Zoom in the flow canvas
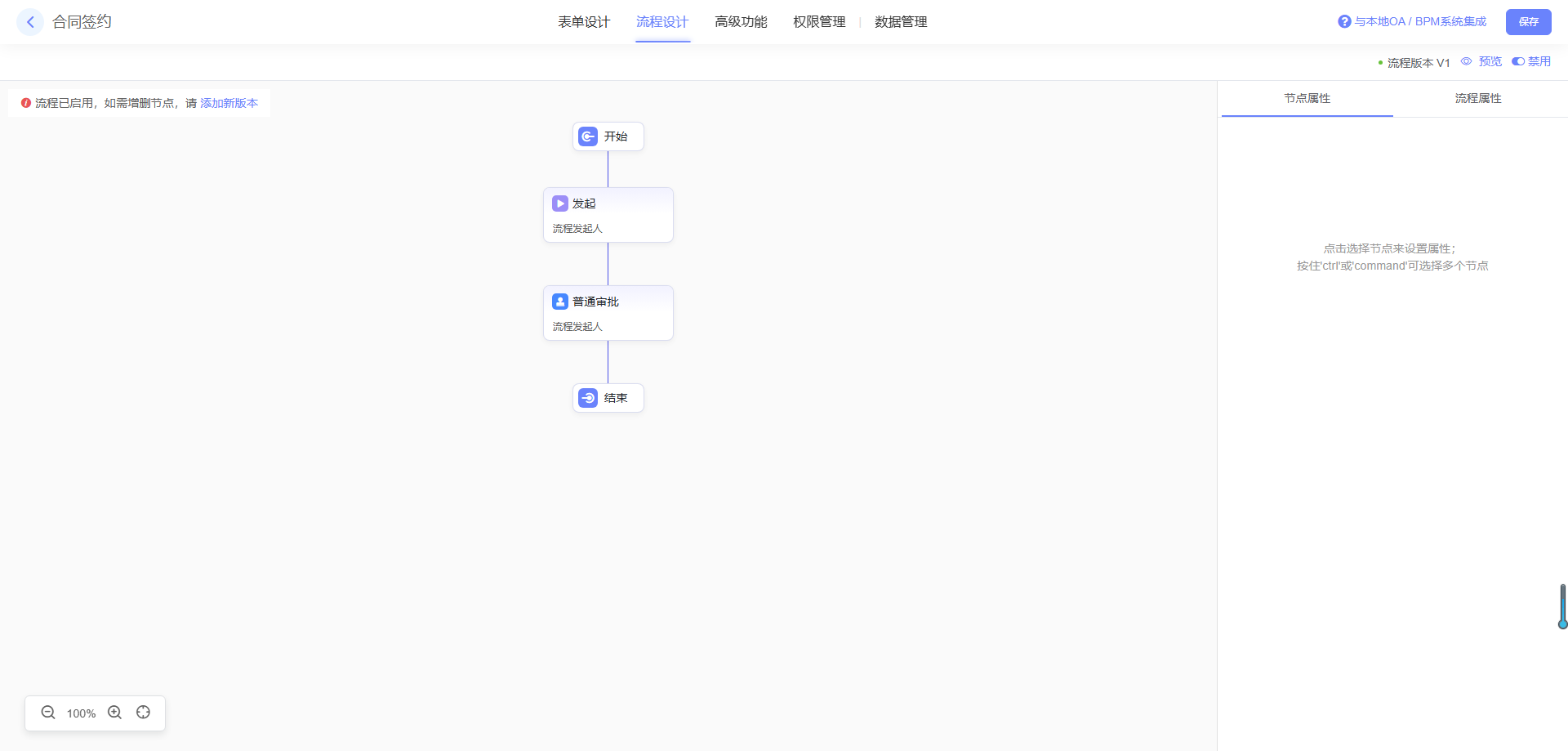 (115, 713)
